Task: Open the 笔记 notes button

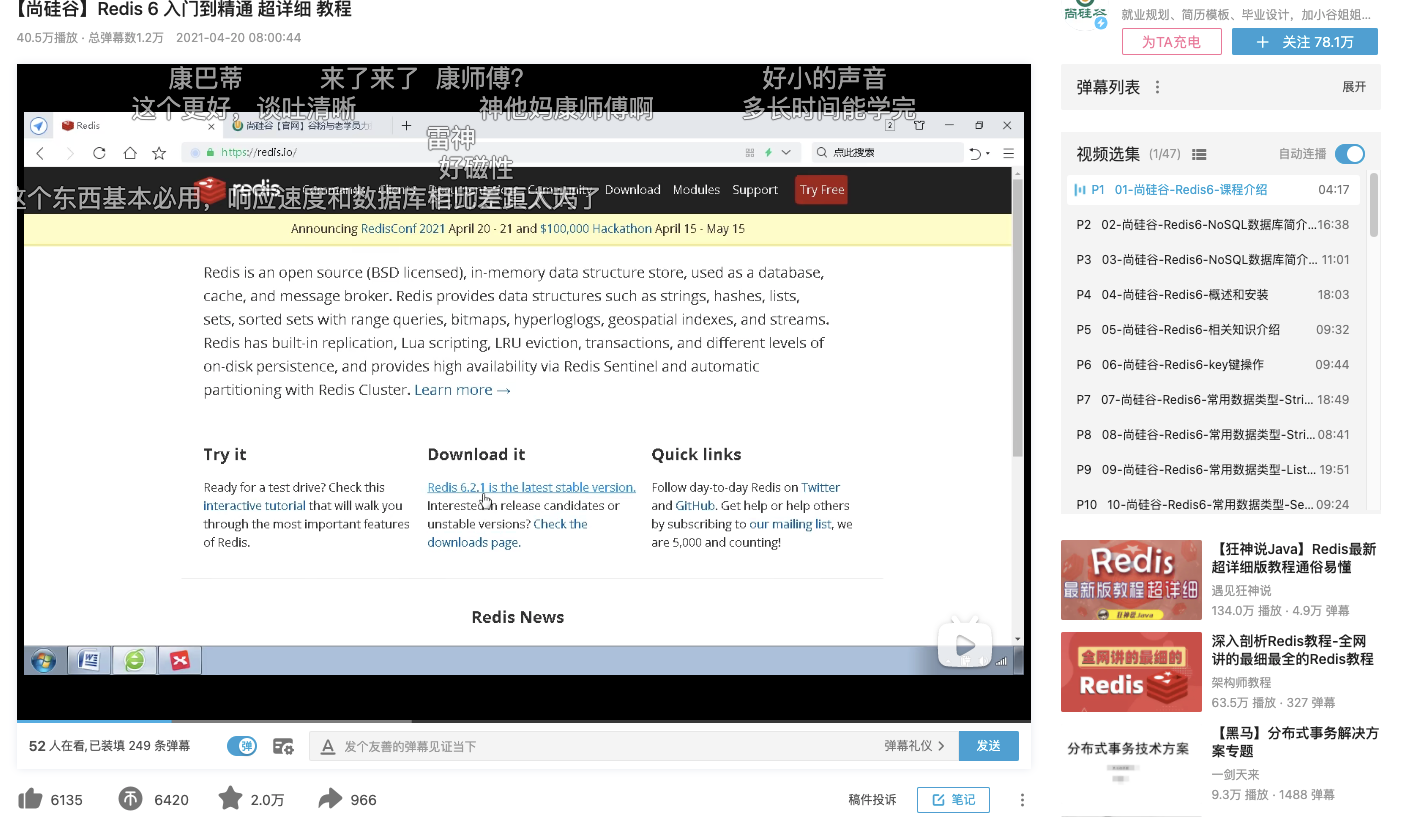Action: coord(953,800)
